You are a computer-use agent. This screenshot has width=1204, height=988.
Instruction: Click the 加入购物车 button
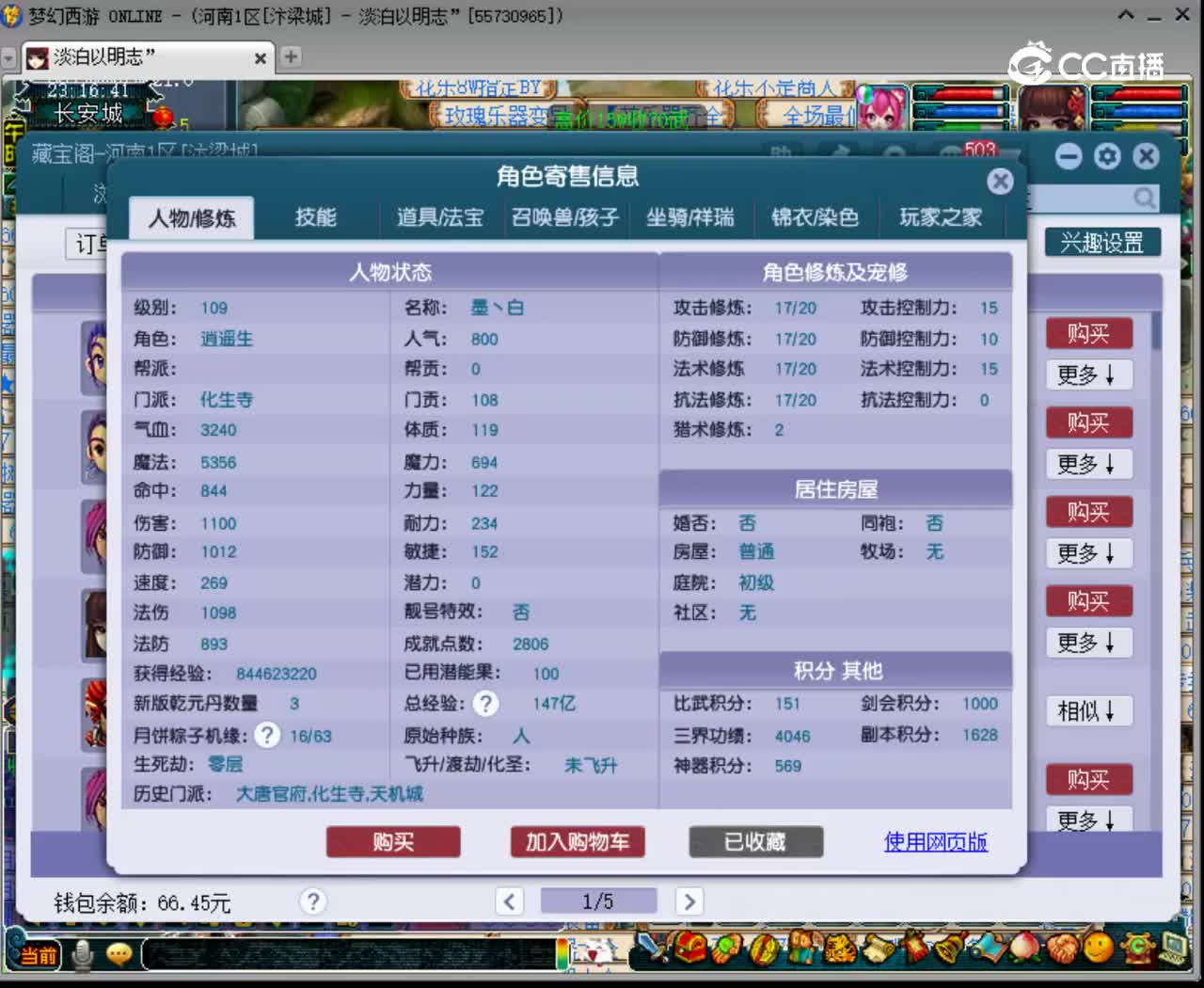coord(578,842)
